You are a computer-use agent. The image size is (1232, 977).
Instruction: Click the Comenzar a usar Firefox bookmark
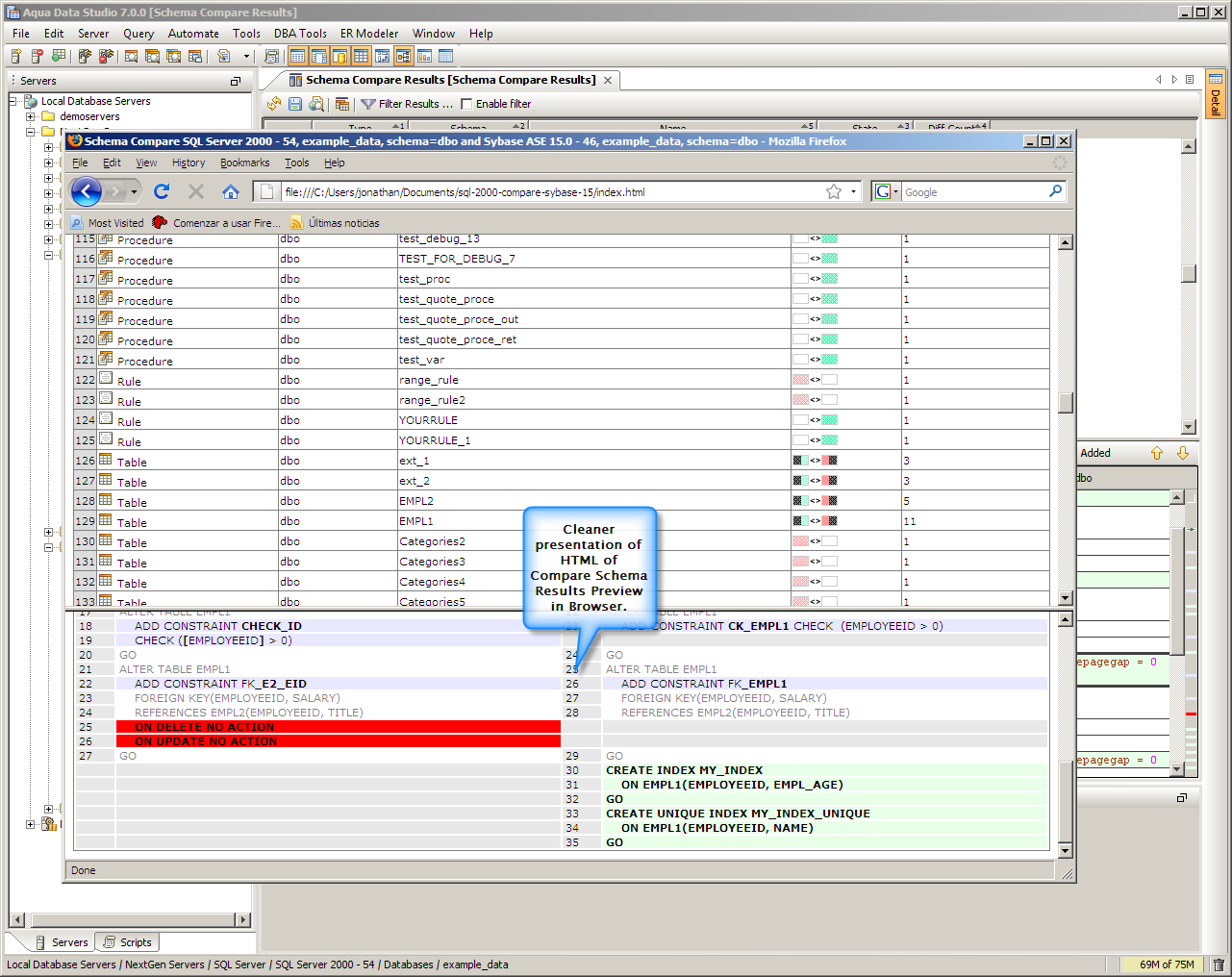click(216, 223)
